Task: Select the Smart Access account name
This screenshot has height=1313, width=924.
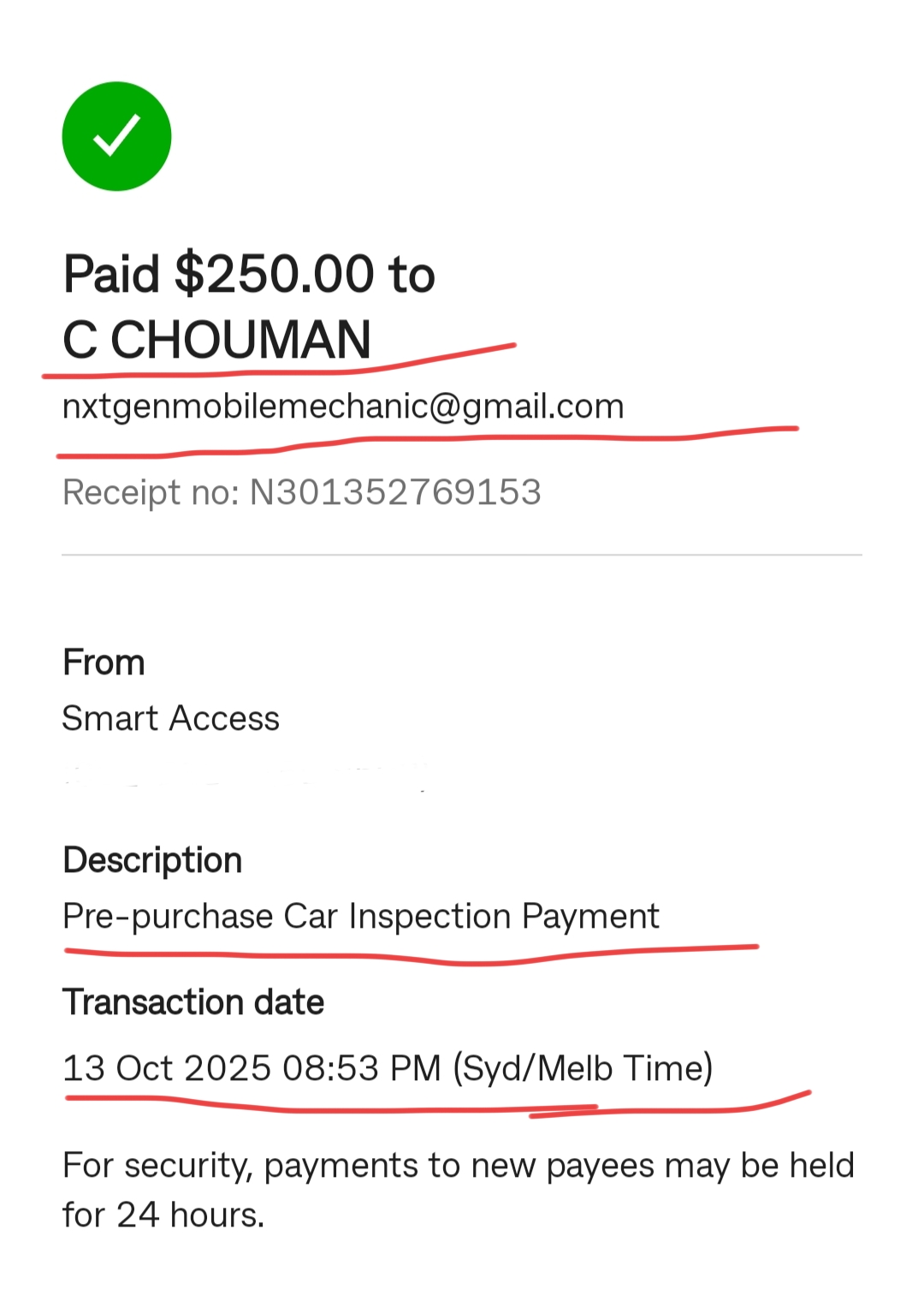Action: (x=171, y=719)
